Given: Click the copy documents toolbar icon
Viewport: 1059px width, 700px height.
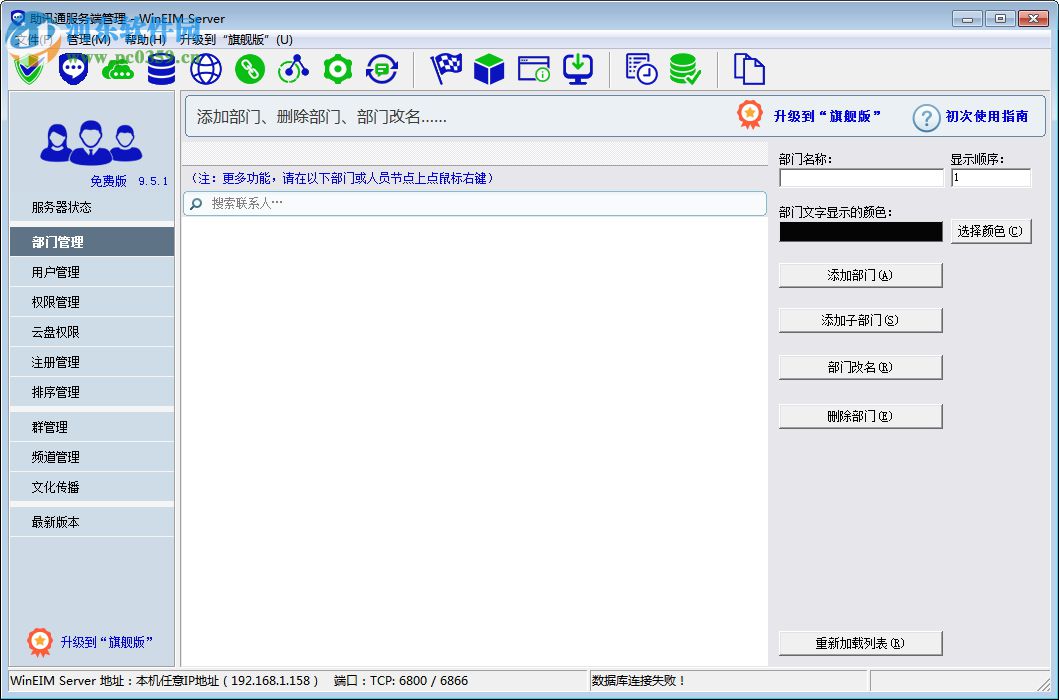Looking at the screenshot, I should tap(748, 69).
